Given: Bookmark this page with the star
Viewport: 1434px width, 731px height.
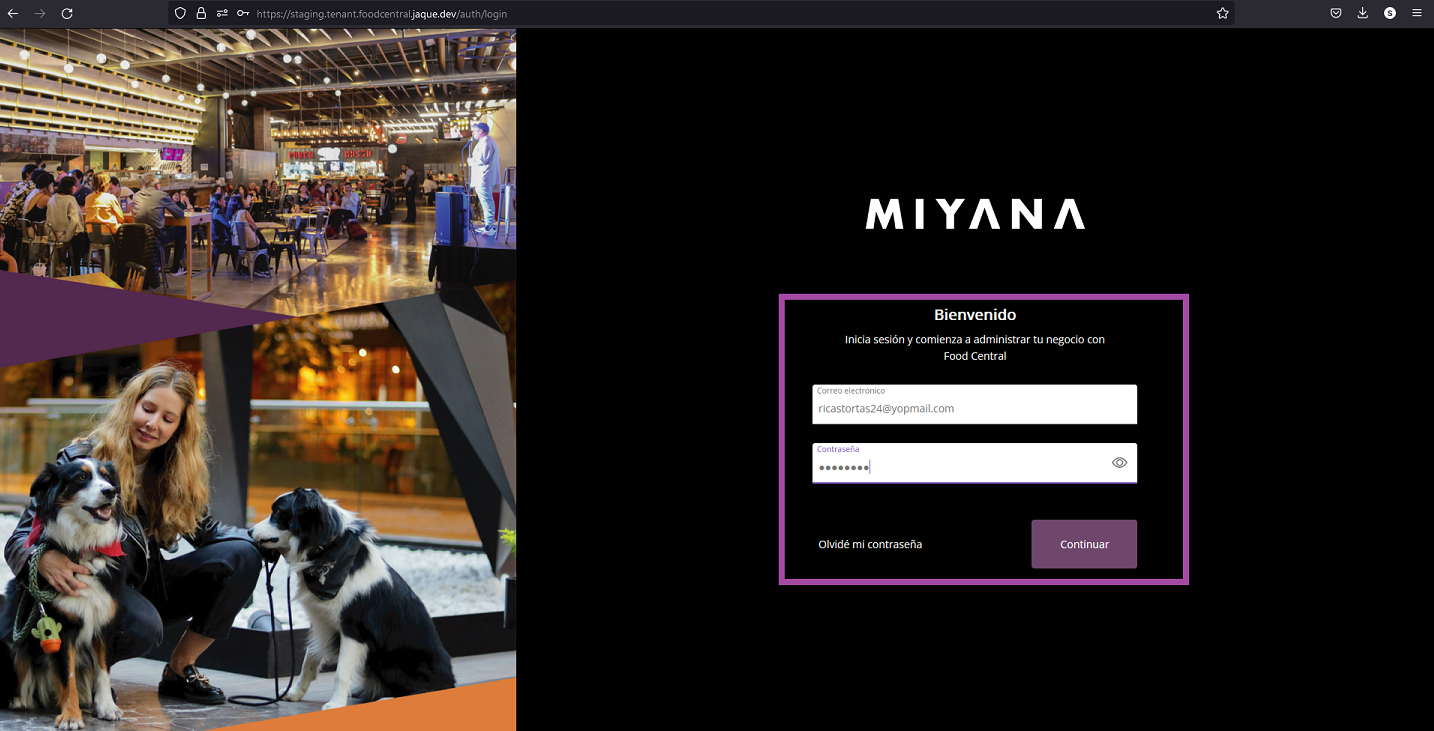Looking at the screenshot, I should point(1222,14).
